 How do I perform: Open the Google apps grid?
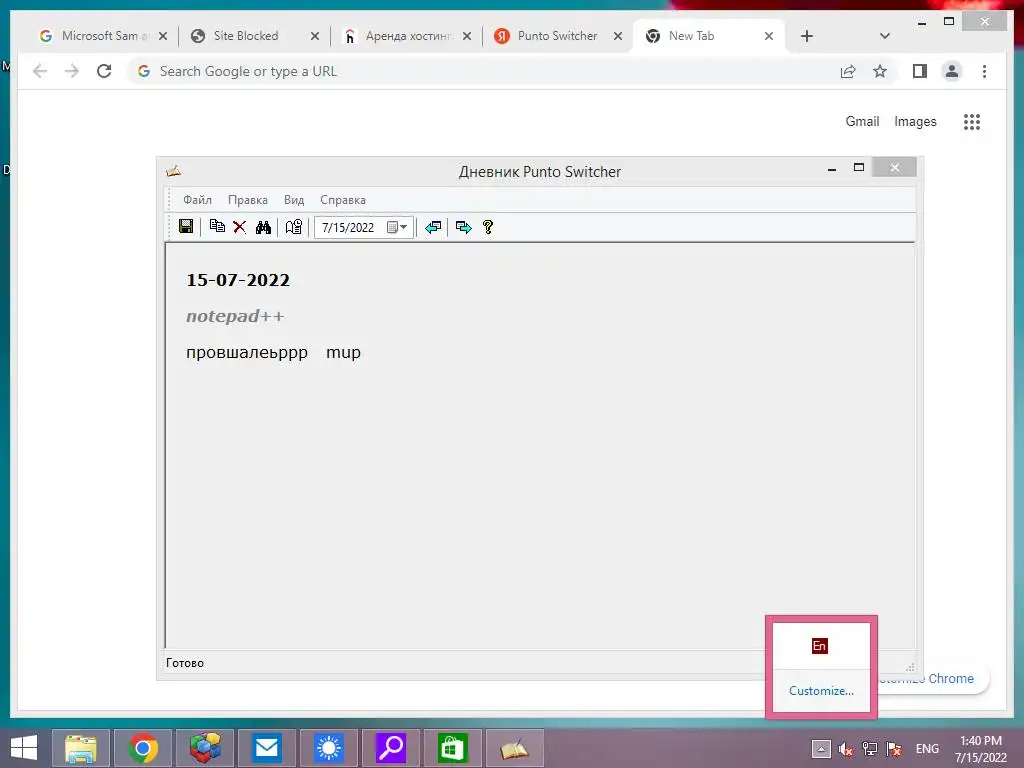(972, 121)
